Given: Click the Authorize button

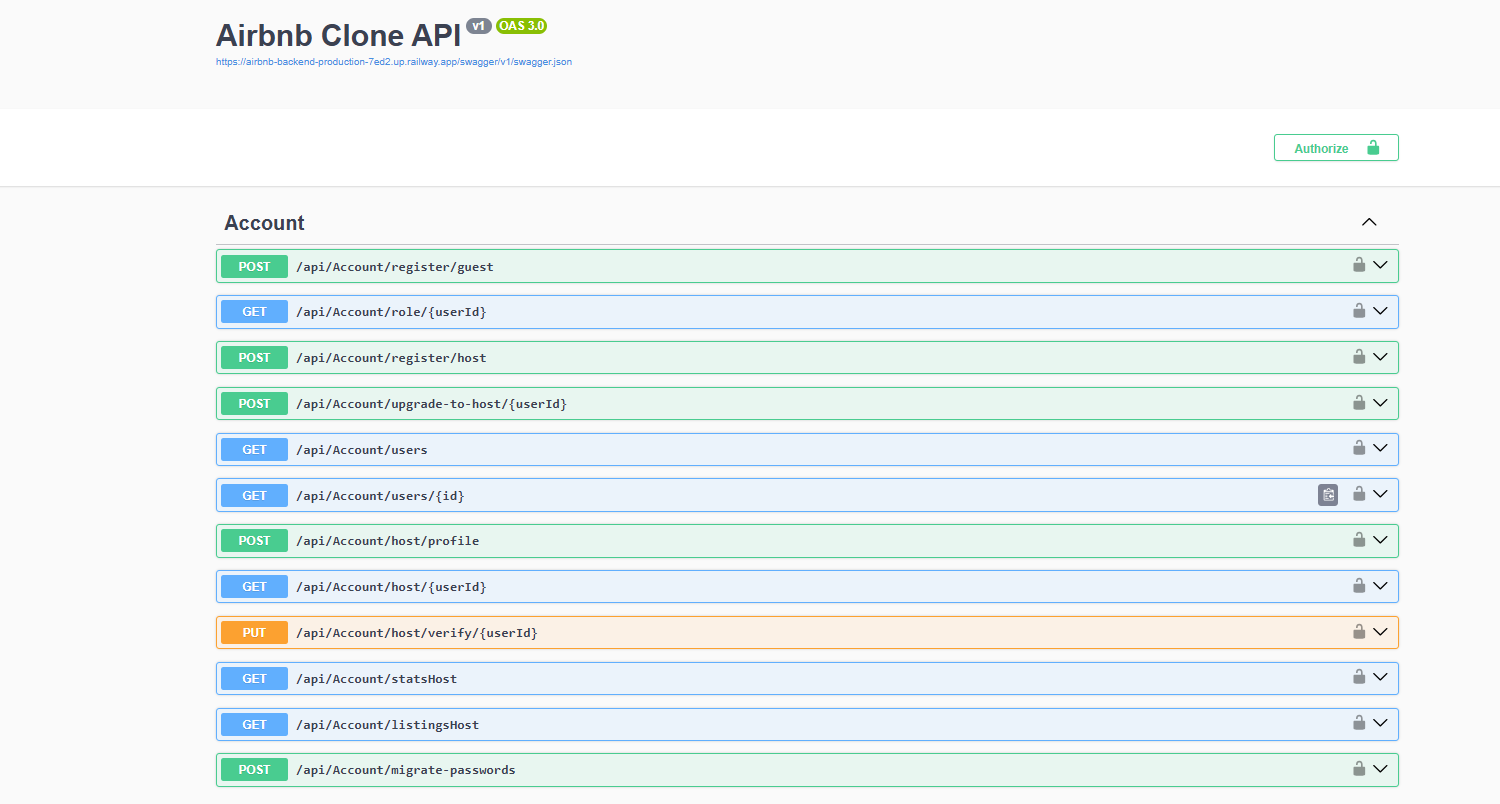Looking at the screenshot, I should [1335, 148].
